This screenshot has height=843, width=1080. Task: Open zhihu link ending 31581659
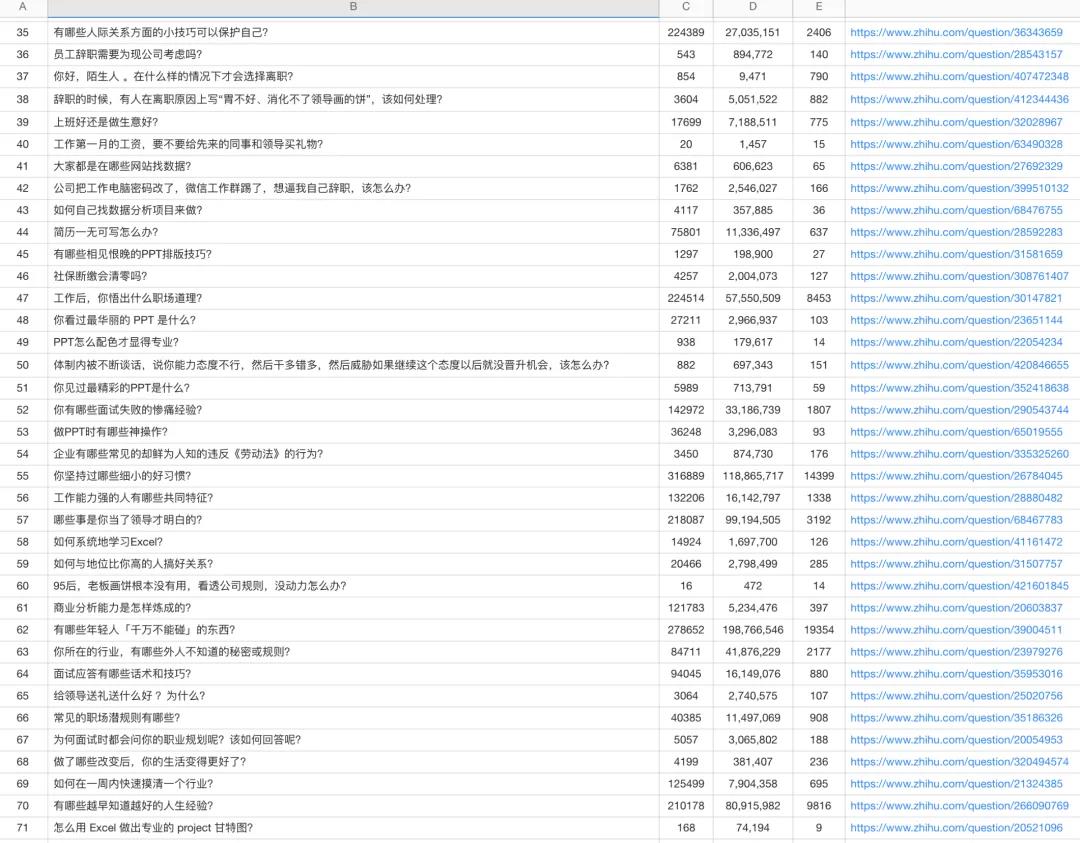click(956, 254)
